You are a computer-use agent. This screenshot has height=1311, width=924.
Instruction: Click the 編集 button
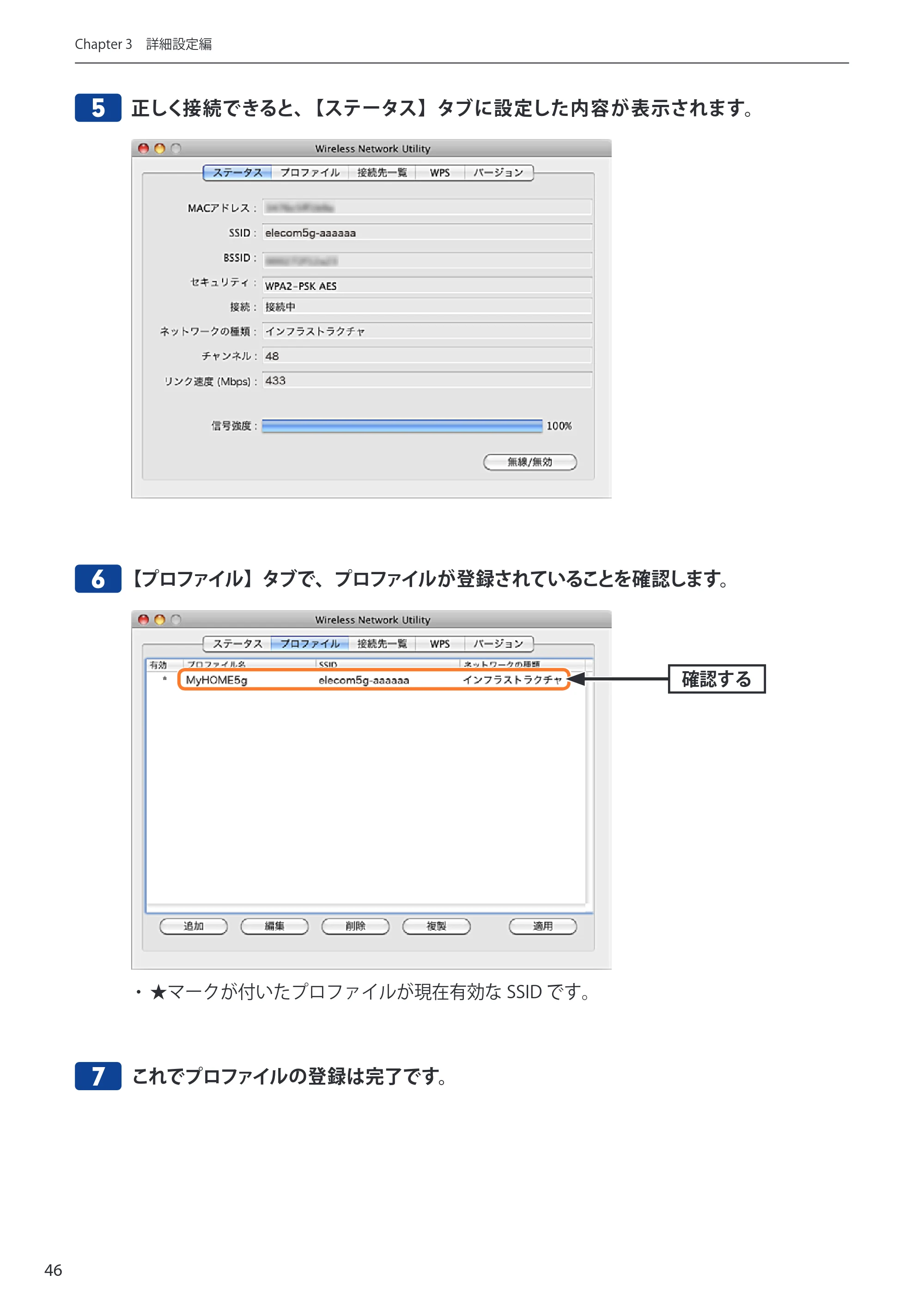pos(275,926)
